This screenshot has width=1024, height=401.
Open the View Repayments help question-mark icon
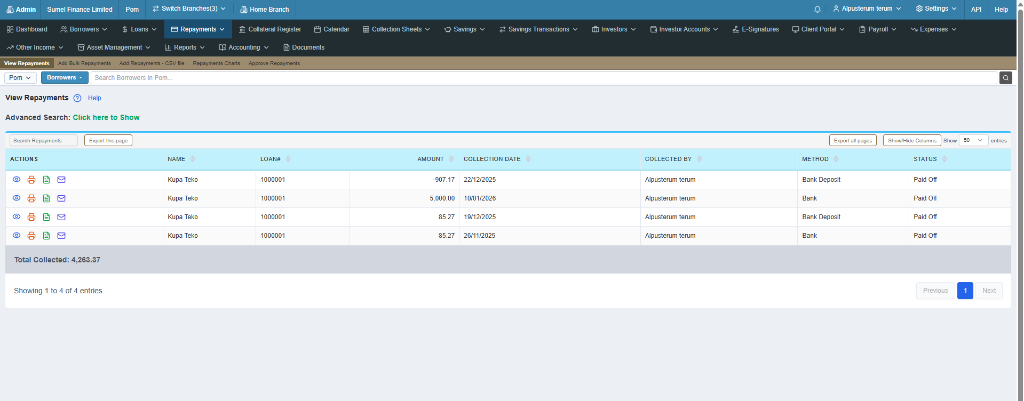tap(77, 98)
